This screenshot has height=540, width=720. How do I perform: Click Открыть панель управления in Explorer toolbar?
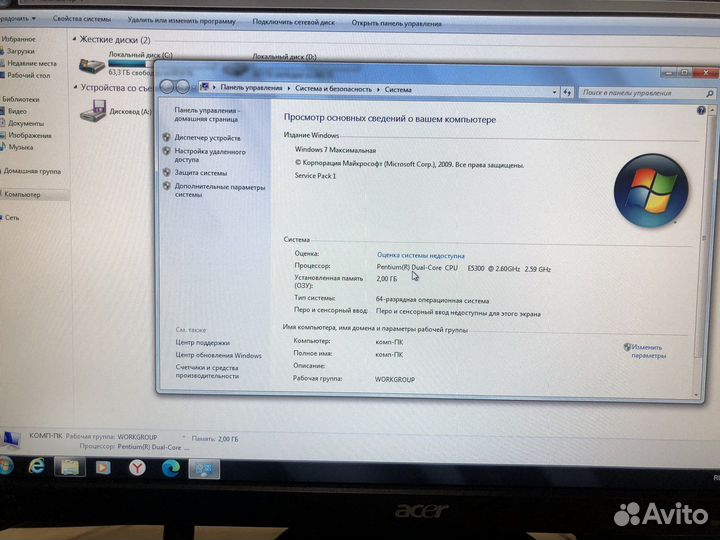click(x=397, y=23)
